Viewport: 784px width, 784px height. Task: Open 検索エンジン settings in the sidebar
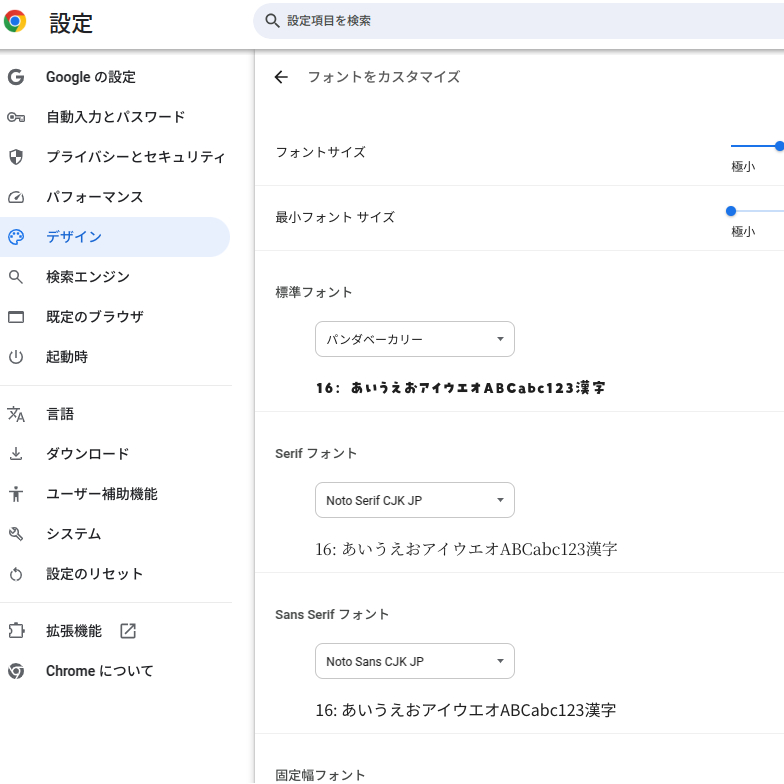tap(88, 277)
